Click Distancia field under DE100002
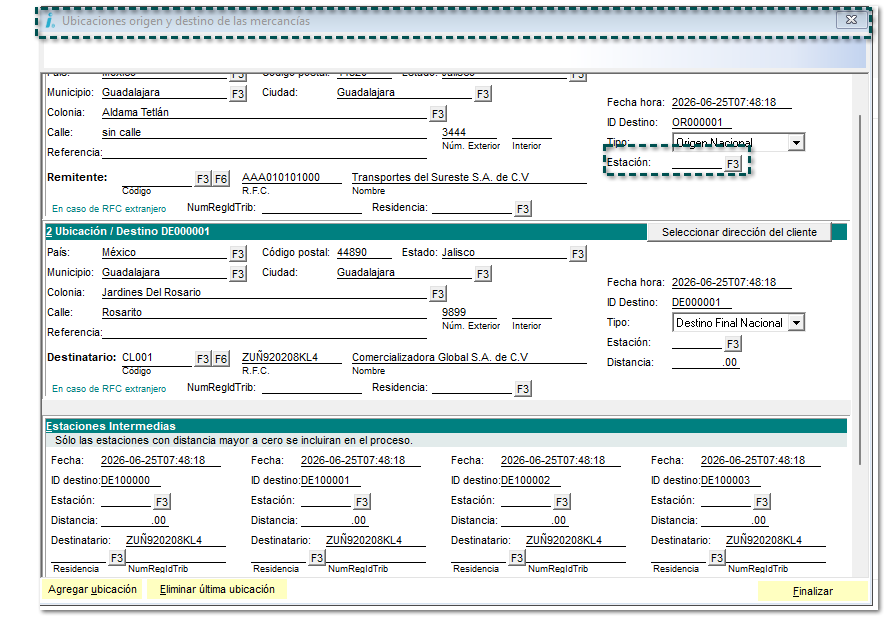This screenshot has width=887, height=619. [x=534, y=521]
